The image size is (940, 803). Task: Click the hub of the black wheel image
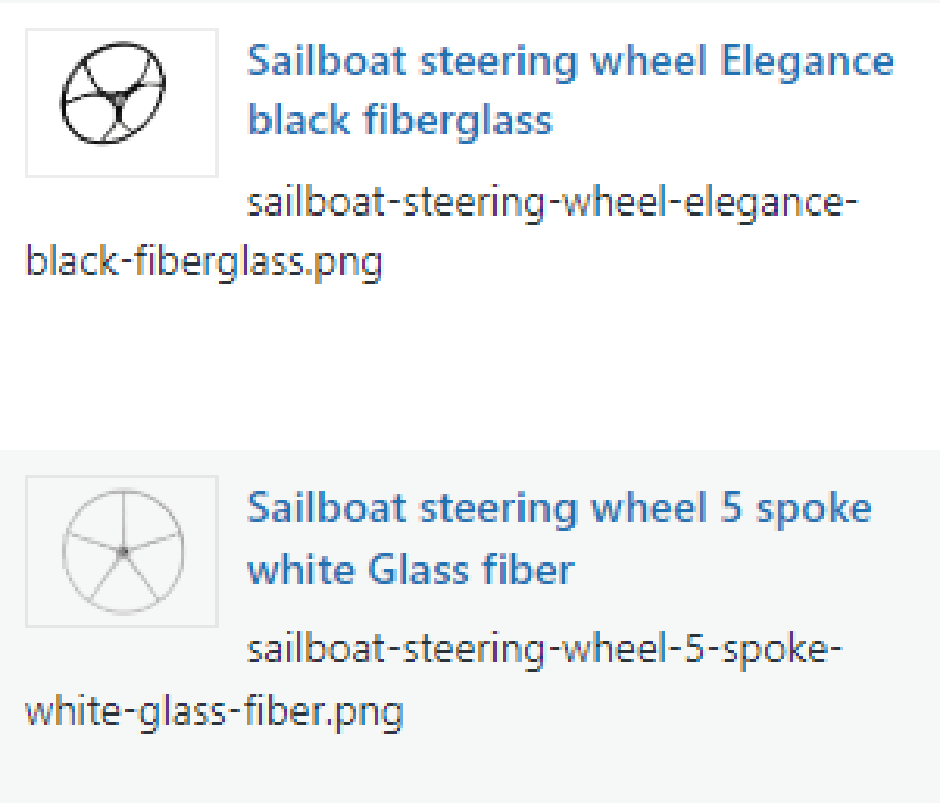[x=118, y=100]
